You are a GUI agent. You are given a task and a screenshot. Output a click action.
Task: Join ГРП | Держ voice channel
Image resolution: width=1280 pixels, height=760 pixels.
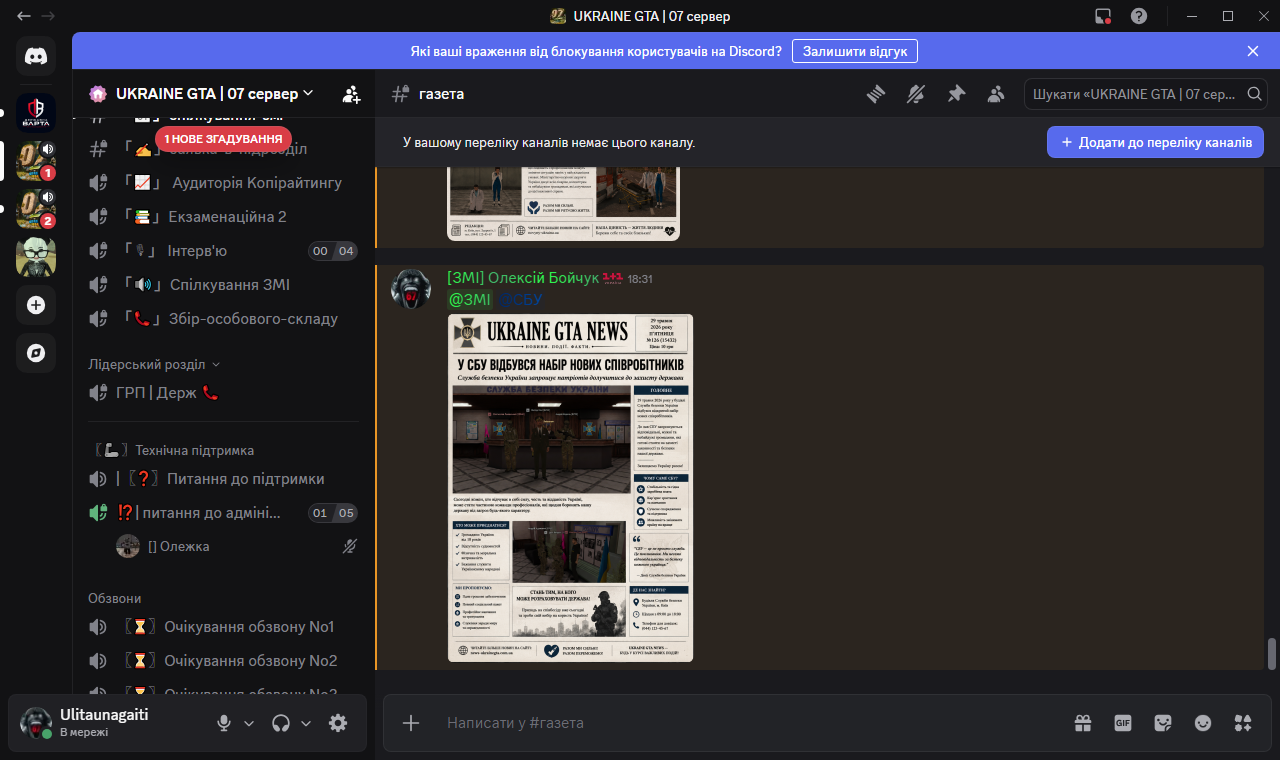[222, 393]
